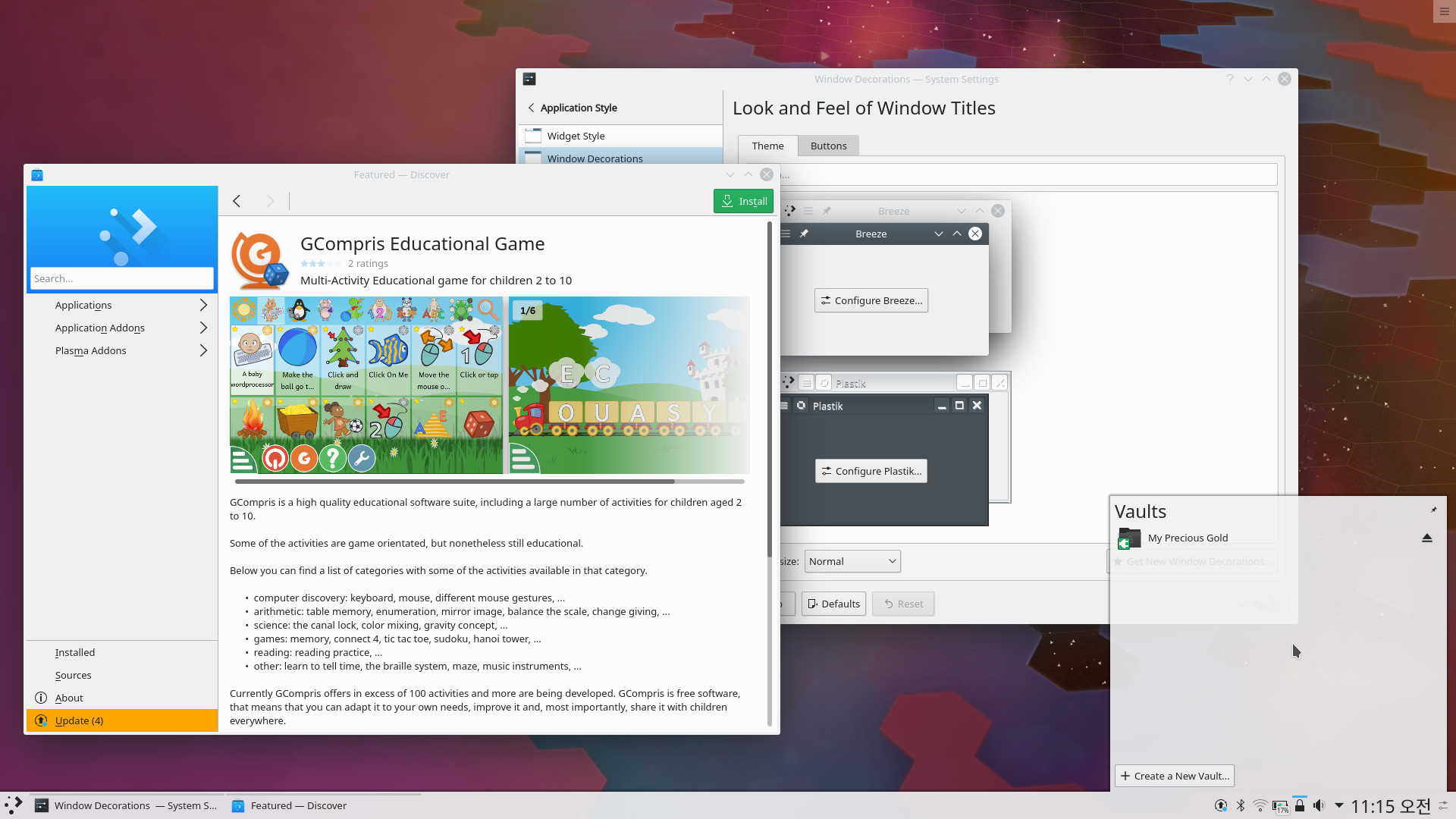The image size is (1456, 819).
Task: Pin the Vaults popup open
Action: click(x=1433, y=510)
